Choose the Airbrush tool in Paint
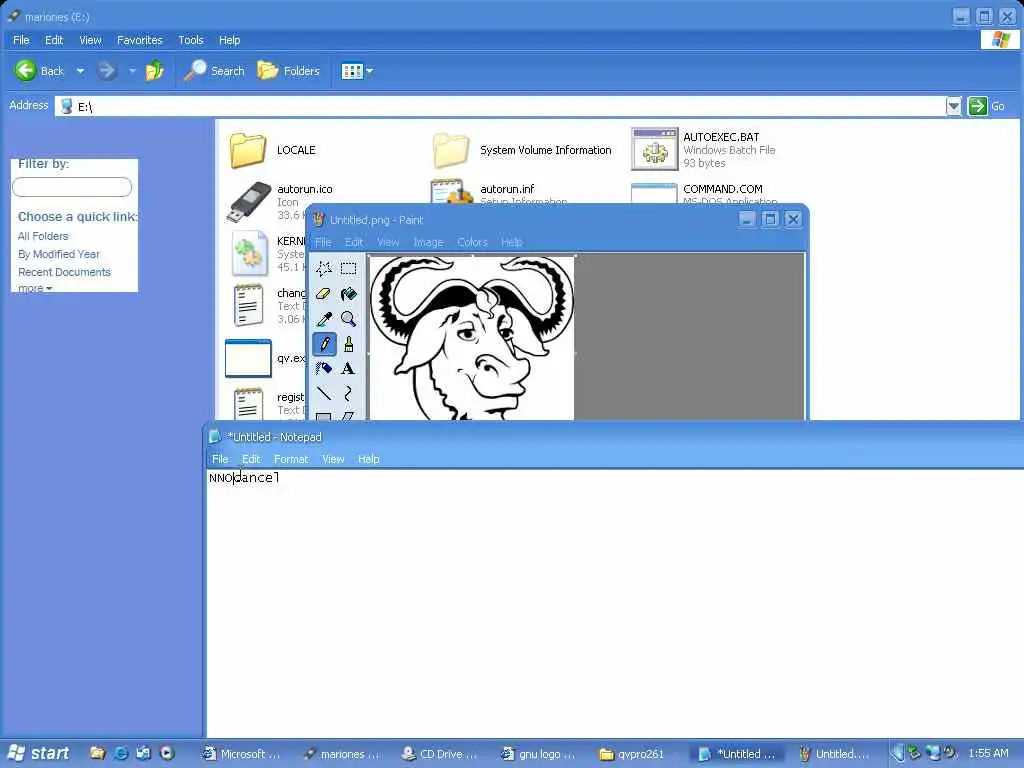 click(x=324, y=369)
